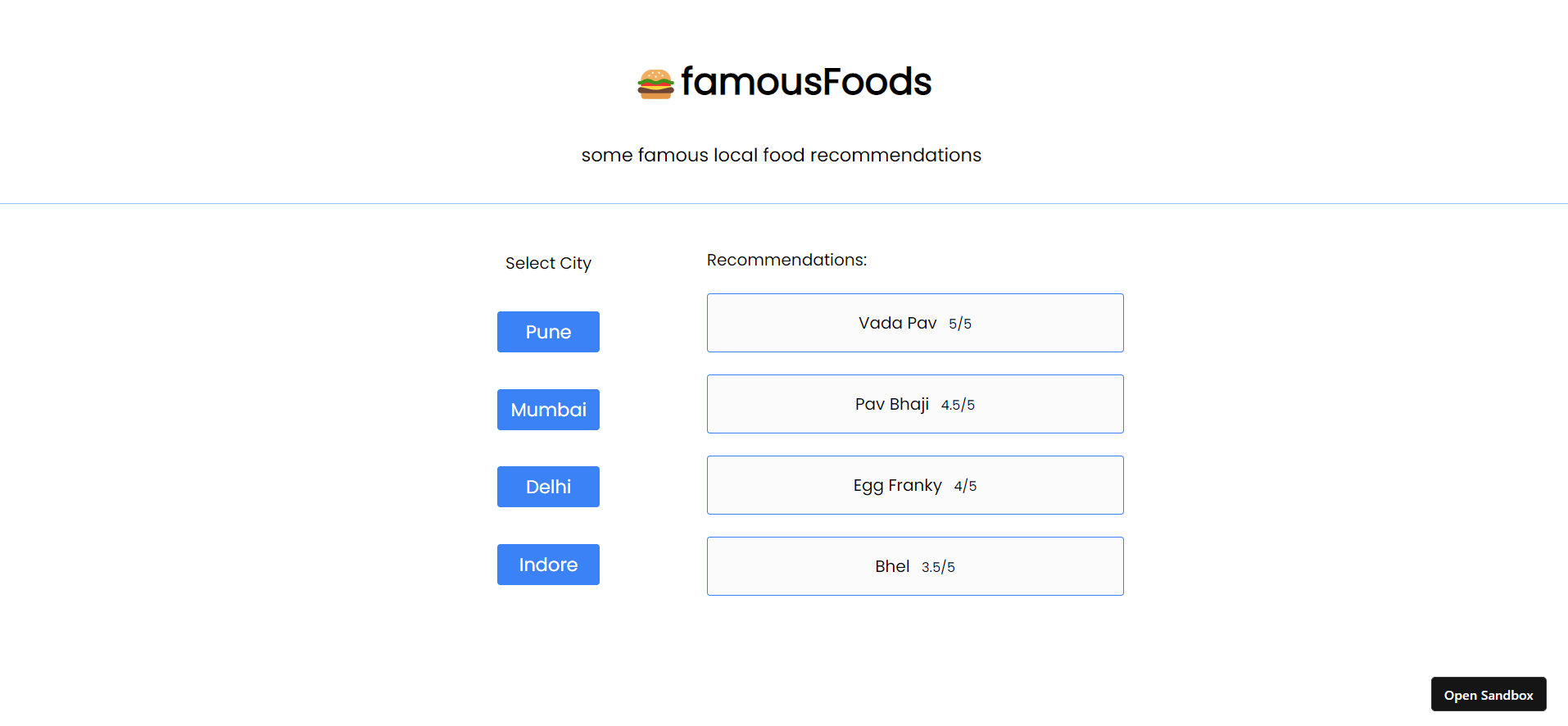
Task: Select the Mumbai city button
Action: (x=547, y=410)
